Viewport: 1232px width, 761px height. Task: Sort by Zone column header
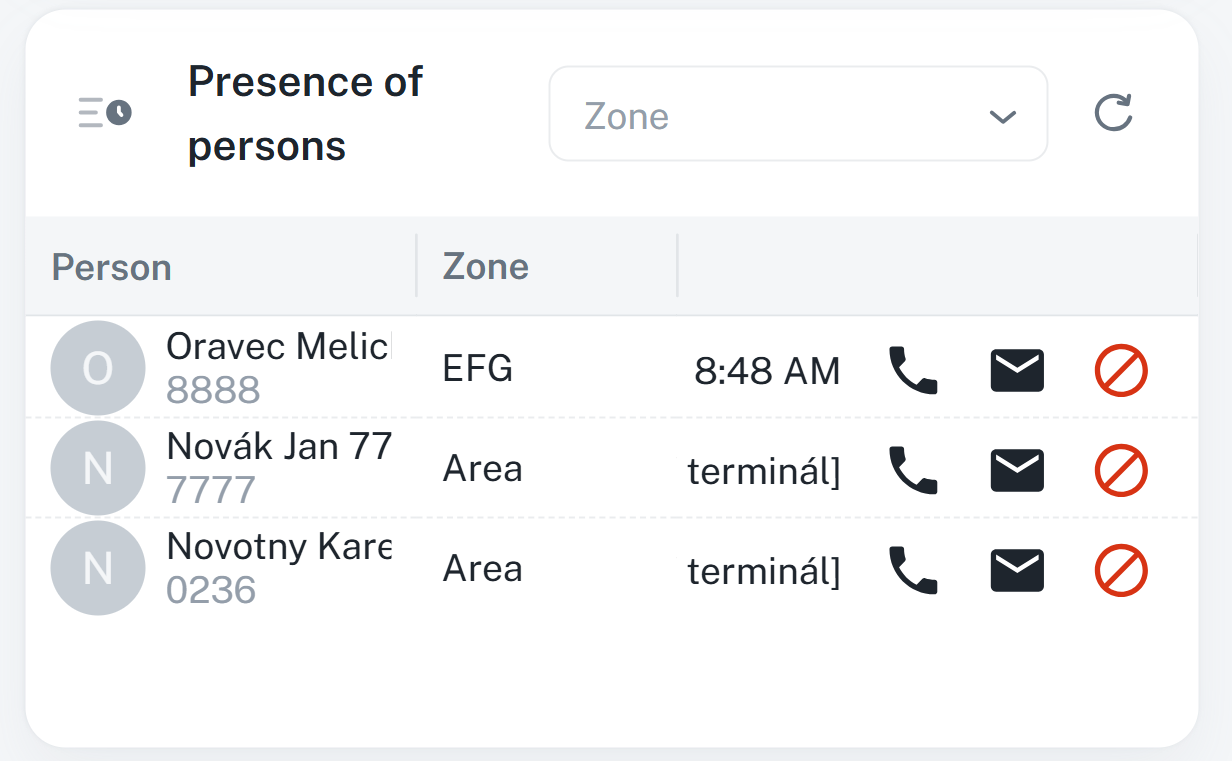click(486, 267)
